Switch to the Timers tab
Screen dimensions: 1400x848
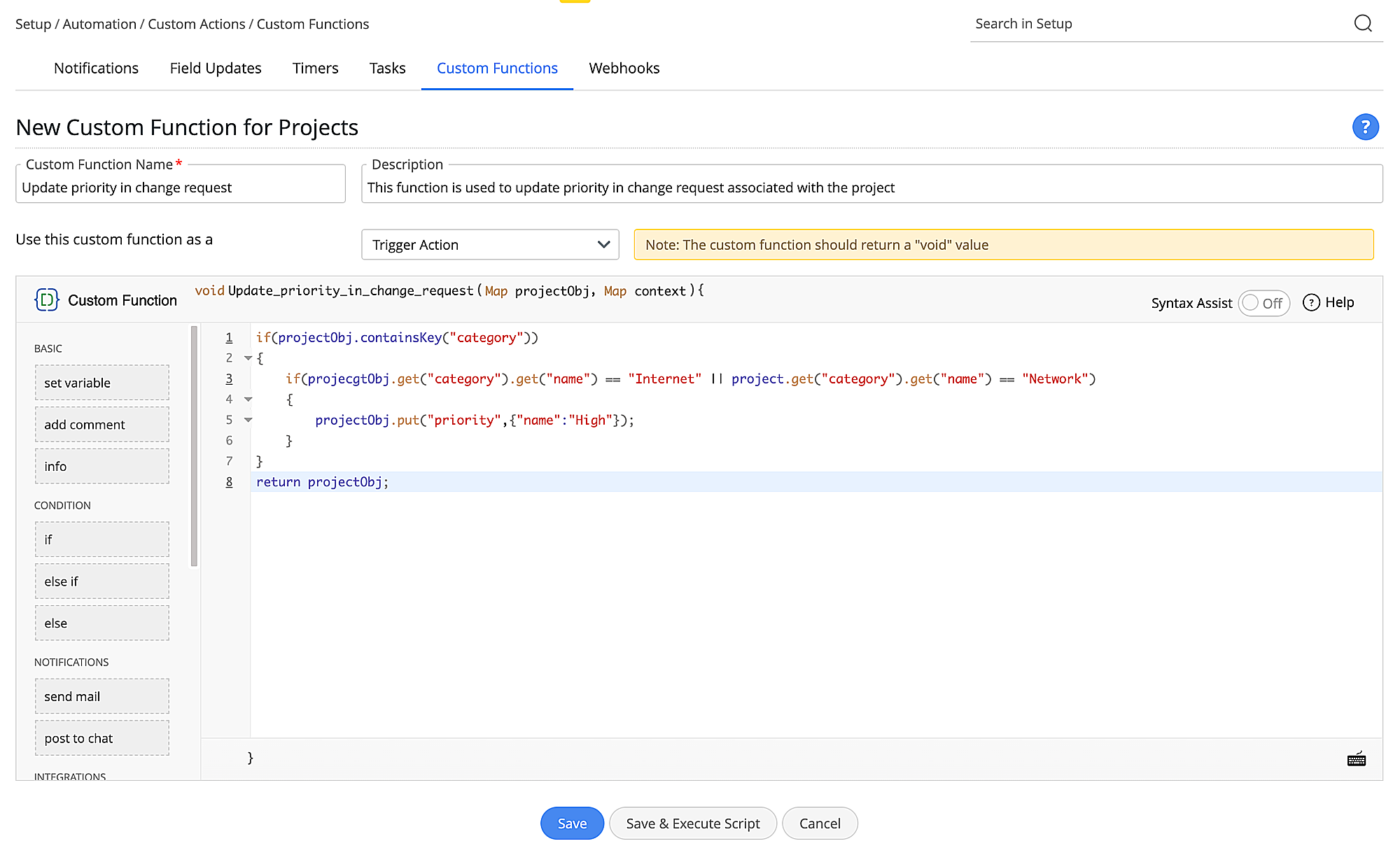(315, 68)
